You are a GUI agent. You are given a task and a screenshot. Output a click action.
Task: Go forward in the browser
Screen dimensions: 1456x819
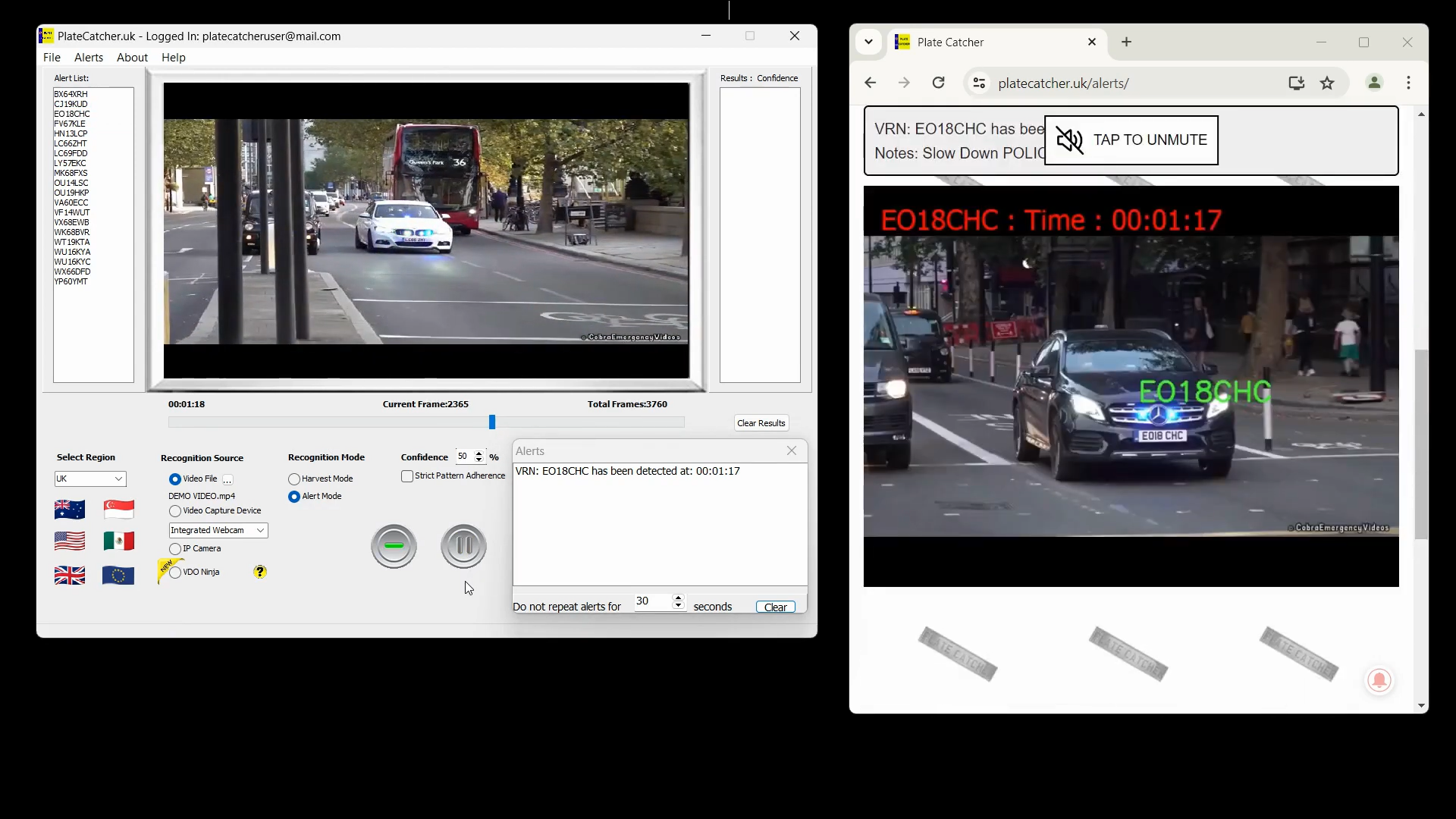point(904,83)
